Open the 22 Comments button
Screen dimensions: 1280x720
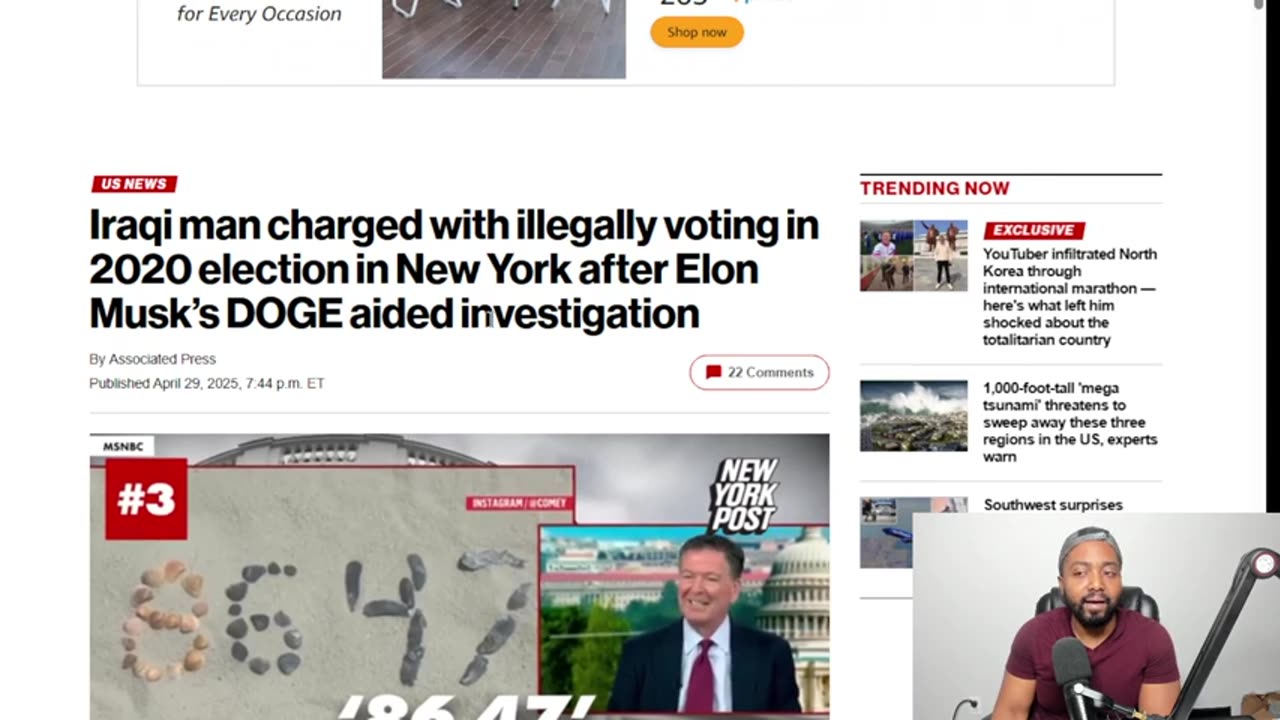coord(759,372)
